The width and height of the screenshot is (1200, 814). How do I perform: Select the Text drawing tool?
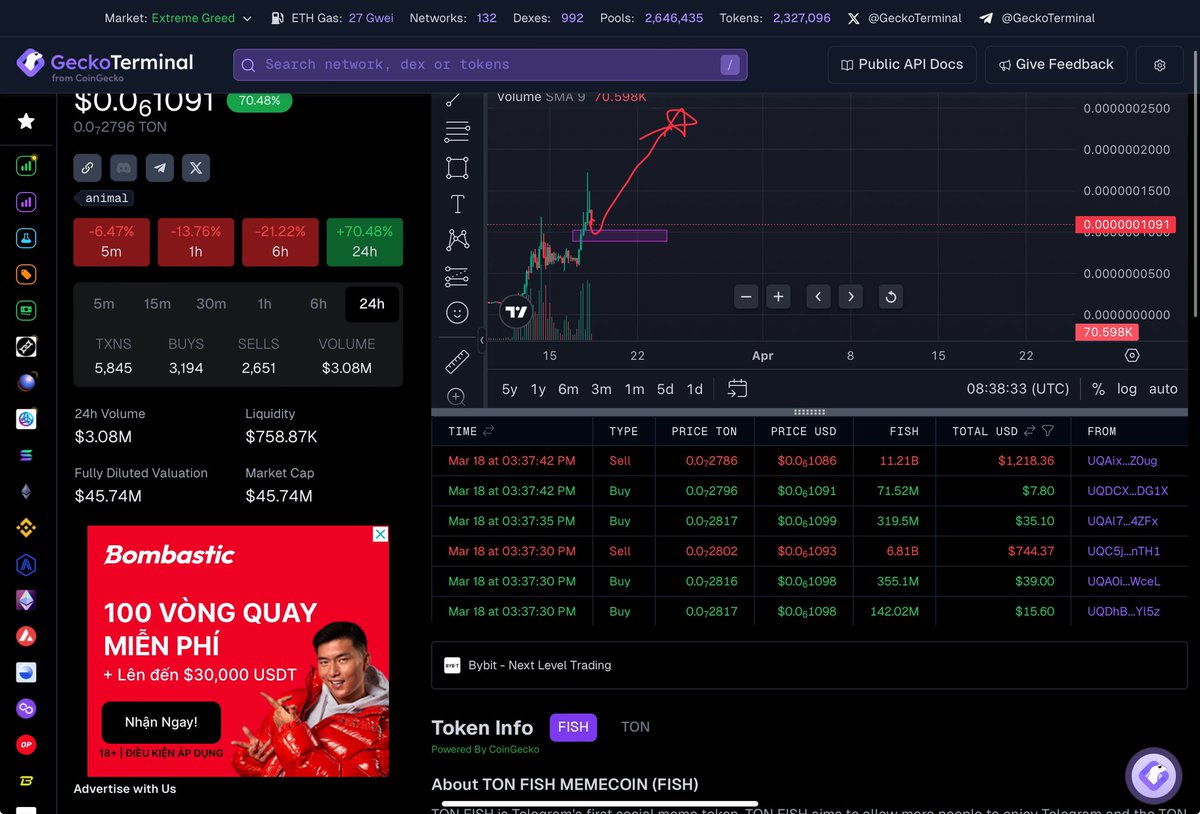457,204
